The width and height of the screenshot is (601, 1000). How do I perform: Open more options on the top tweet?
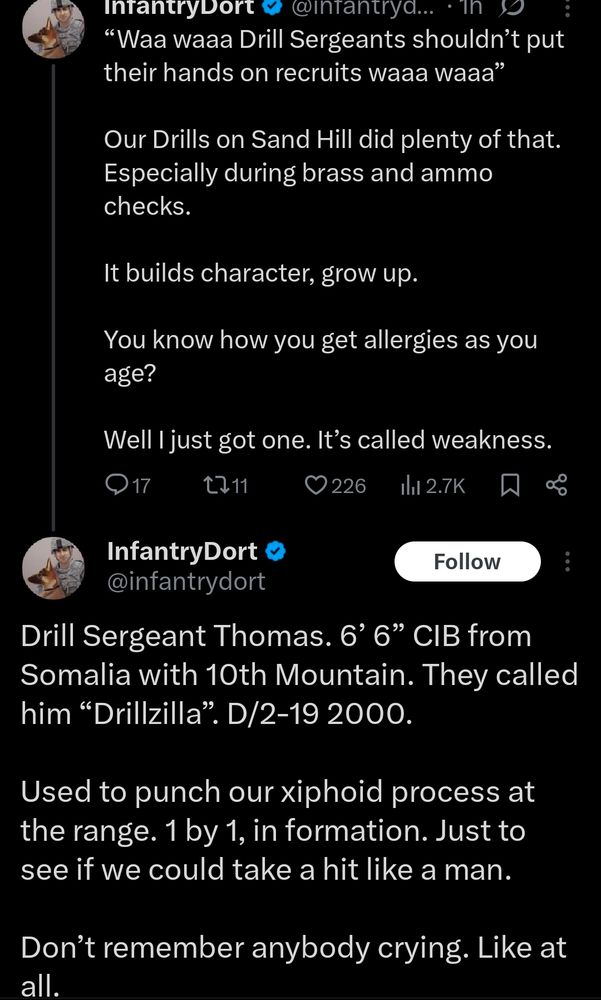coord(568,8)
